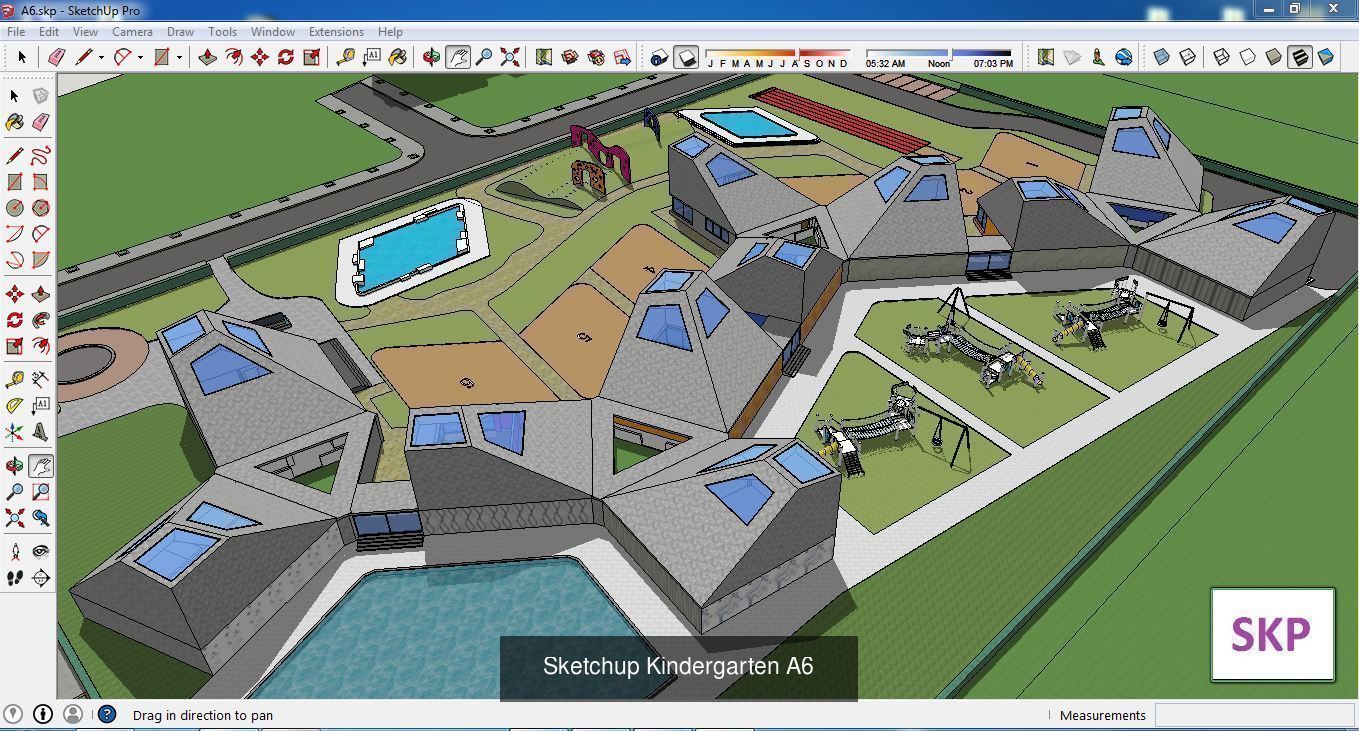The width and height of the screenshot is (1359, 731).
Task: Toggle Terrain display icon
Action: [x=1072, y=57]
